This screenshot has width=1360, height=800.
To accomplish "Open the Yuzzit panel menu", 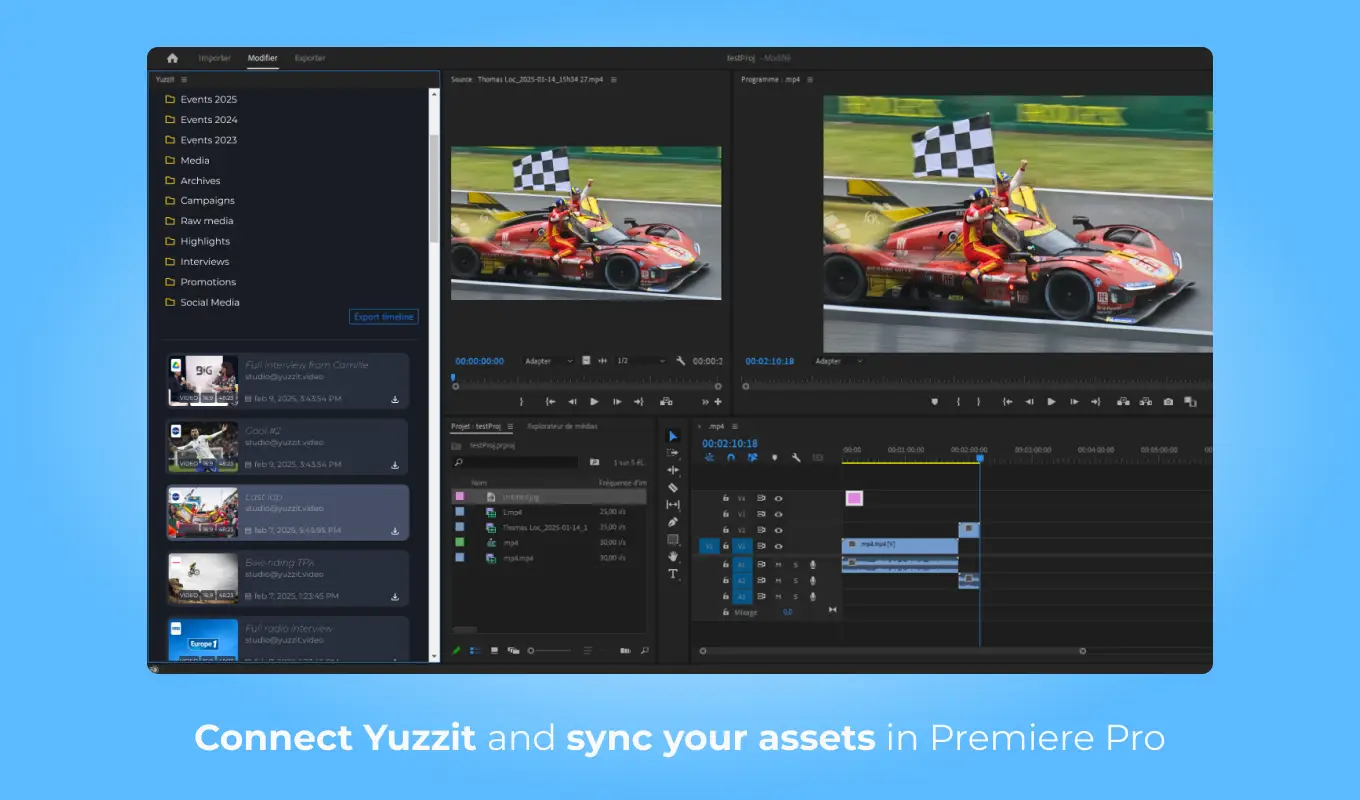I will [185, 79].
